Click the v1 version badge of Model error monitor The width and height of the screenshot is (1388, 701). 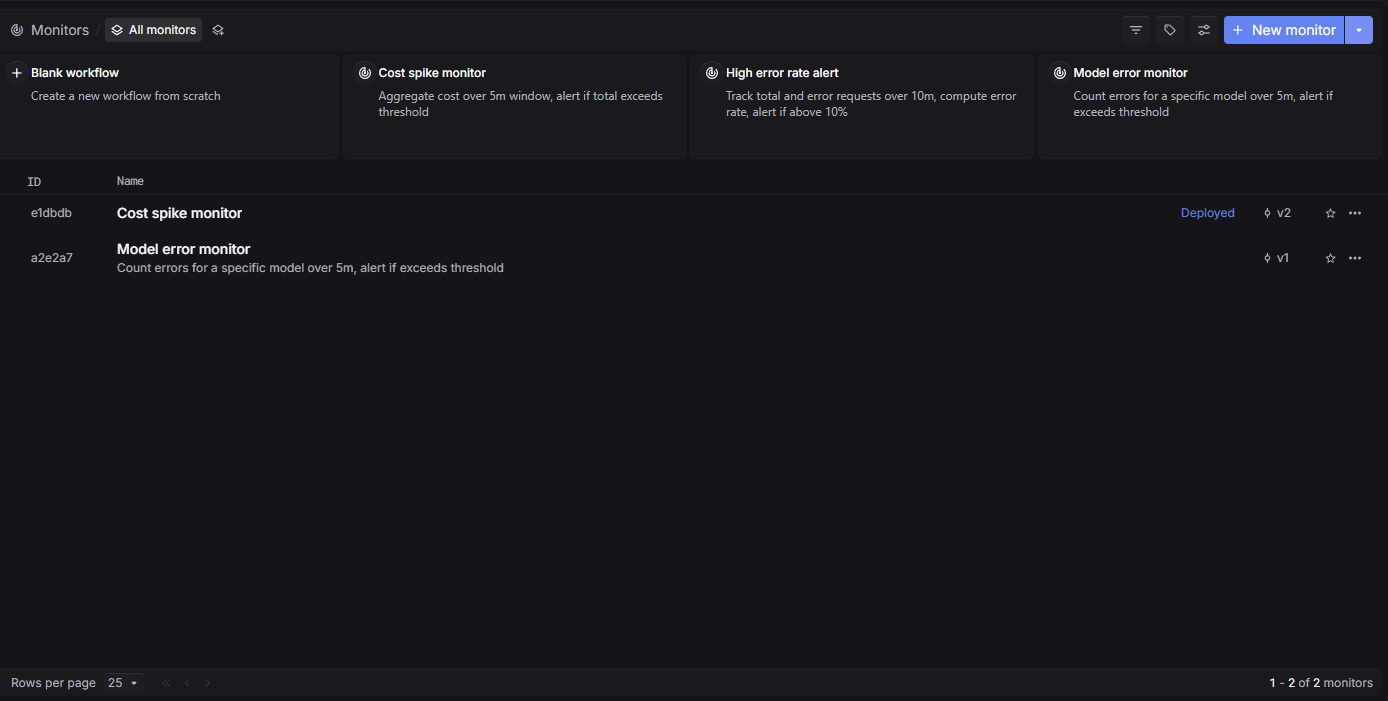pos(1277,258)
